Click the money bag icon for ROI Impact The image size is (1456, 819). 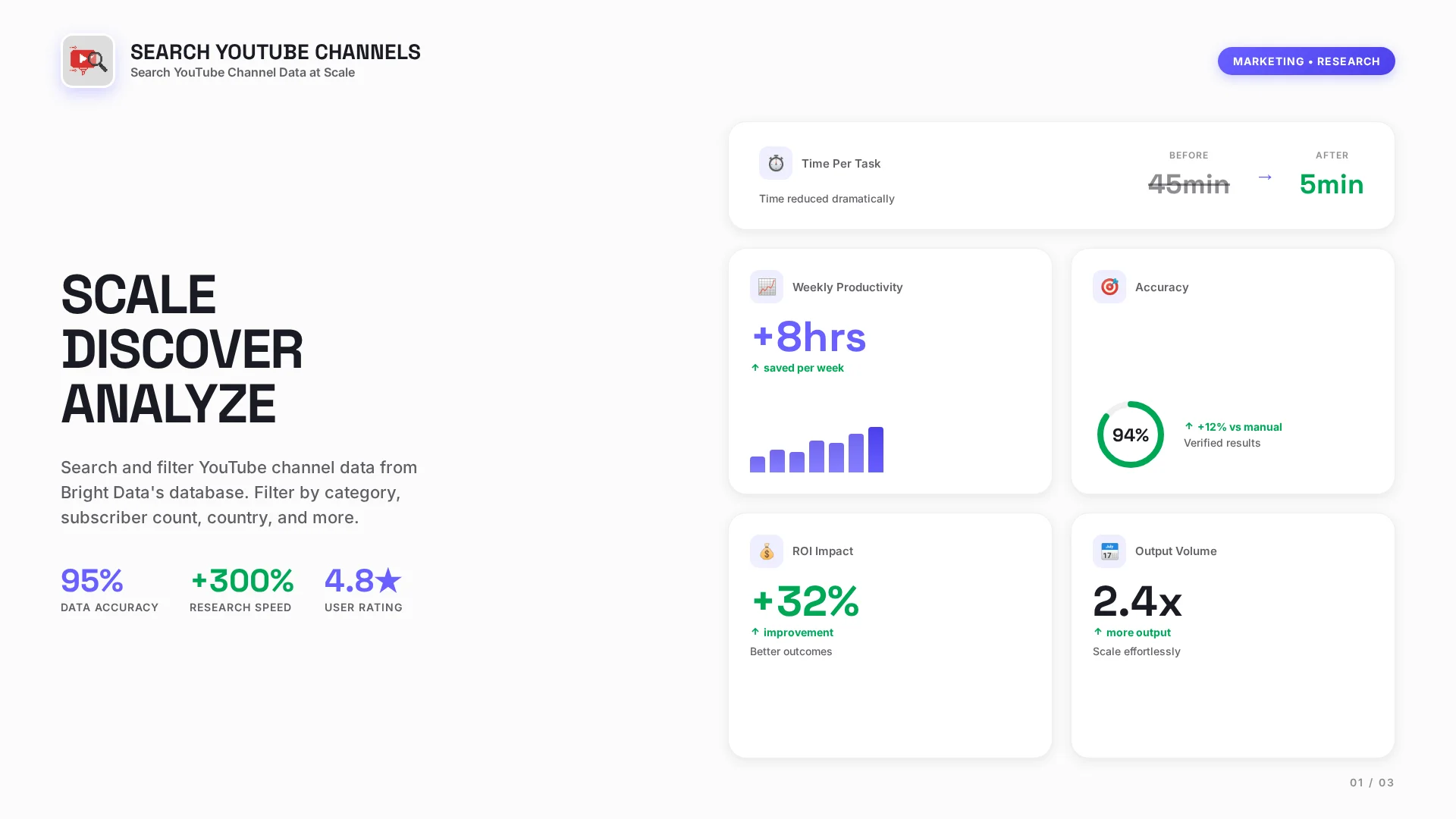tap(766, 551)
